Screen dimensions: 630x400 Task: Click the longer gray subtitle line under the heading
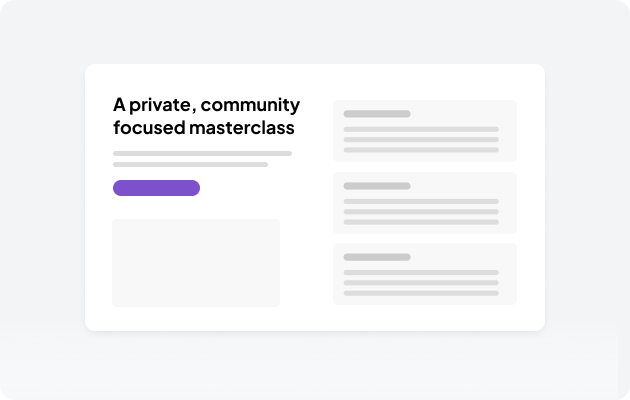click(202, 153)
